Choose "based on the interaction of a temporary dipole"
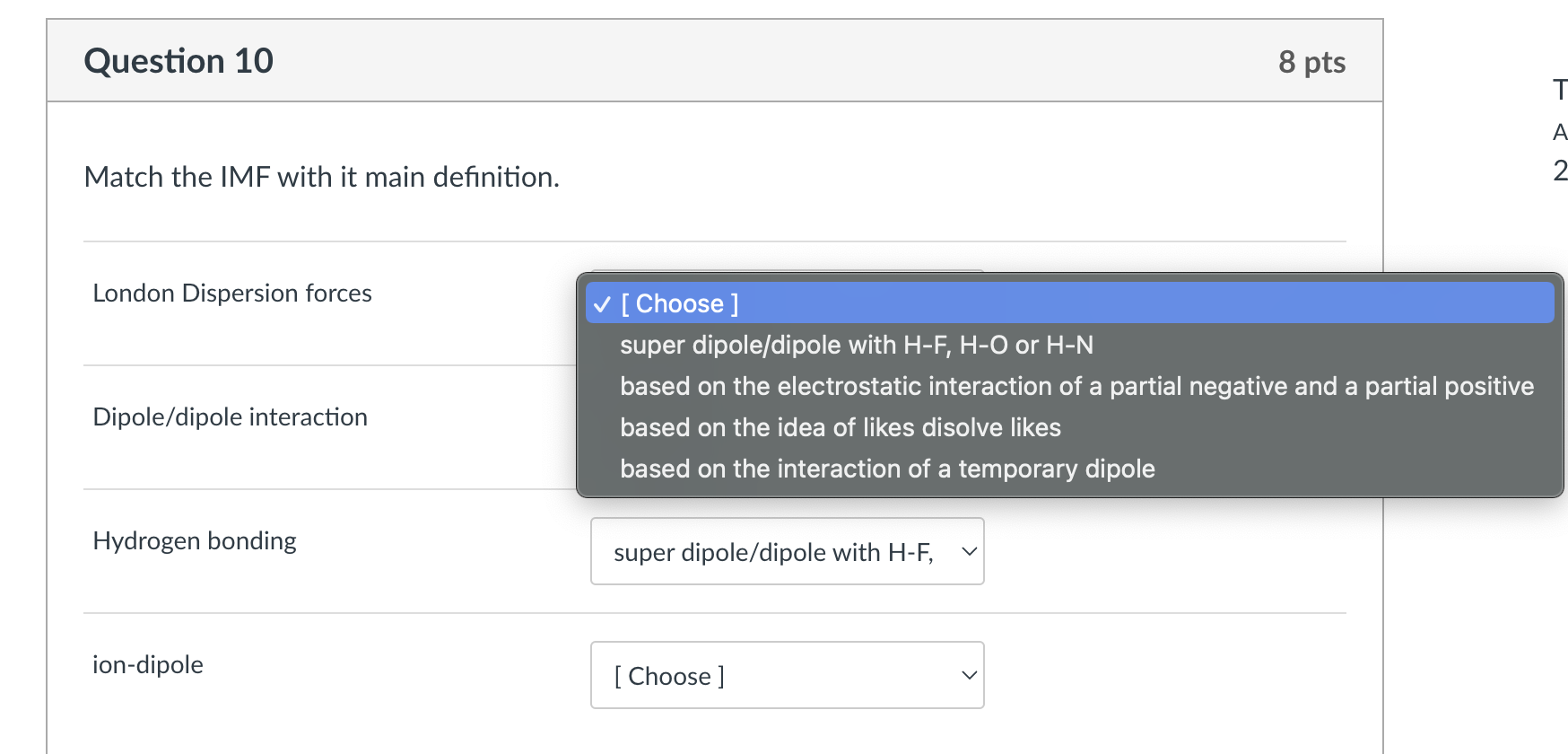This screenshot has width=1568, height=754. coord(886,469)
